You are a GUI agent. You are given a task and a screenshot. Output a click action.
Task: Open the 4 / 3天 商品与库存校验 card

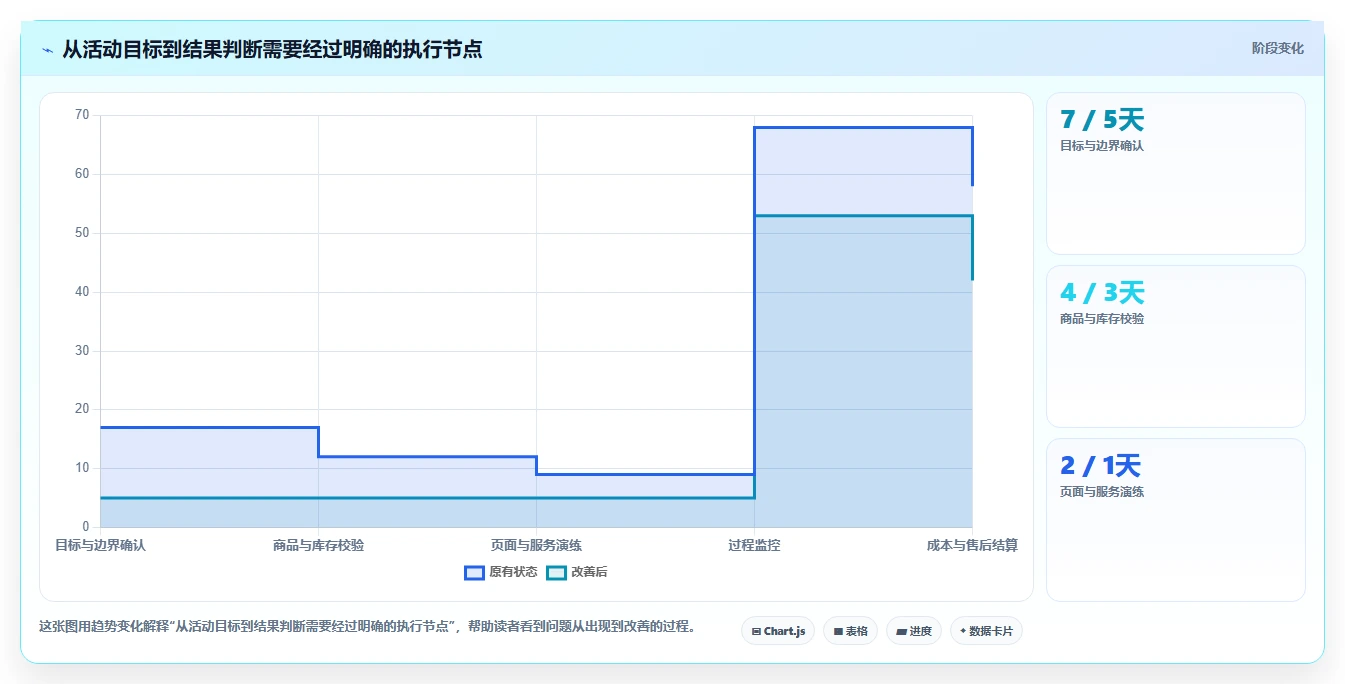pos(1176,347)
